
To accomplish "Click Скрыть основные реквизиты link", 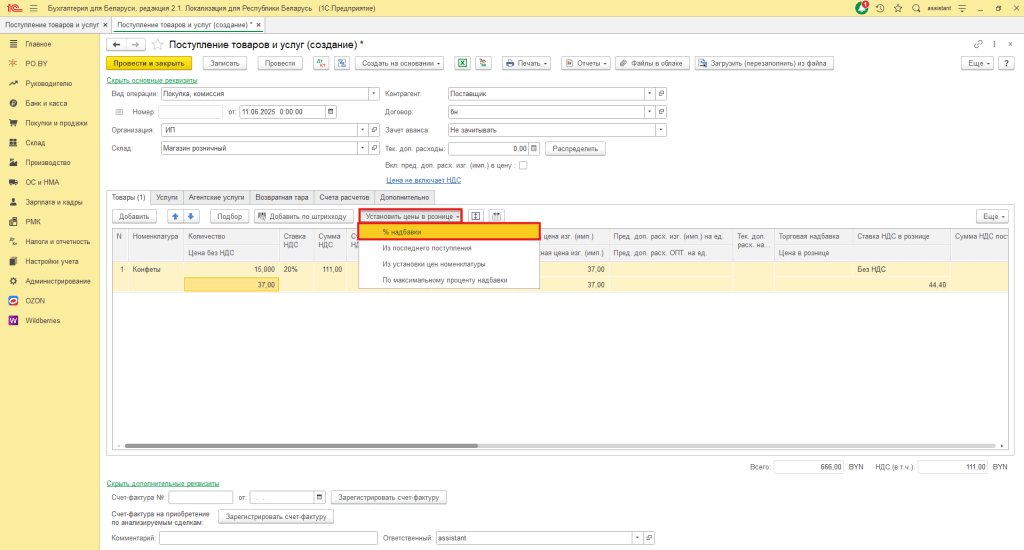I will pos(152,80).
